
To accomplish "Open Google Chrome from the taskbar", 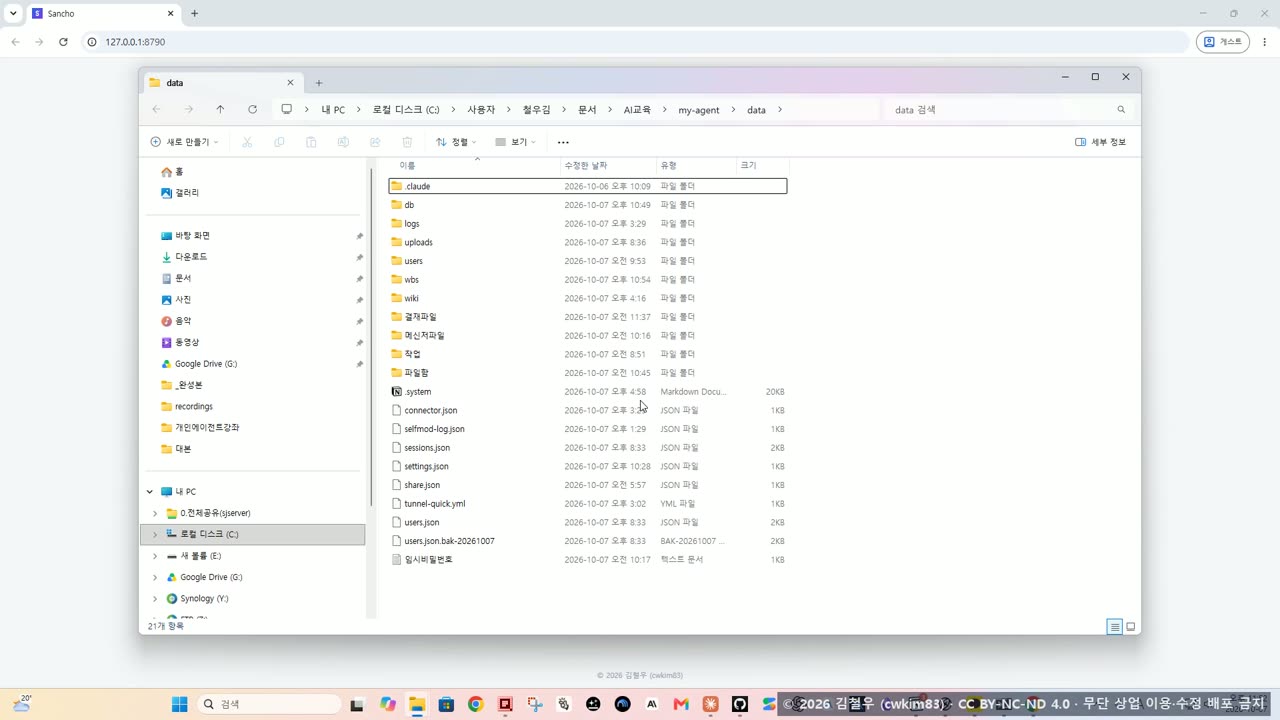I will (x=475, y=704).
